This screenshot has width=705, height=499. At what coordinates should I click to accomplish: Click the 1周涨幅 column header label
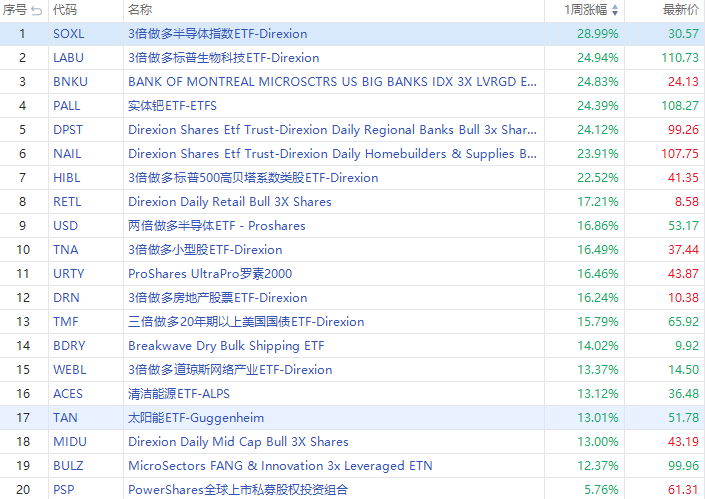[x=586, y=9]
